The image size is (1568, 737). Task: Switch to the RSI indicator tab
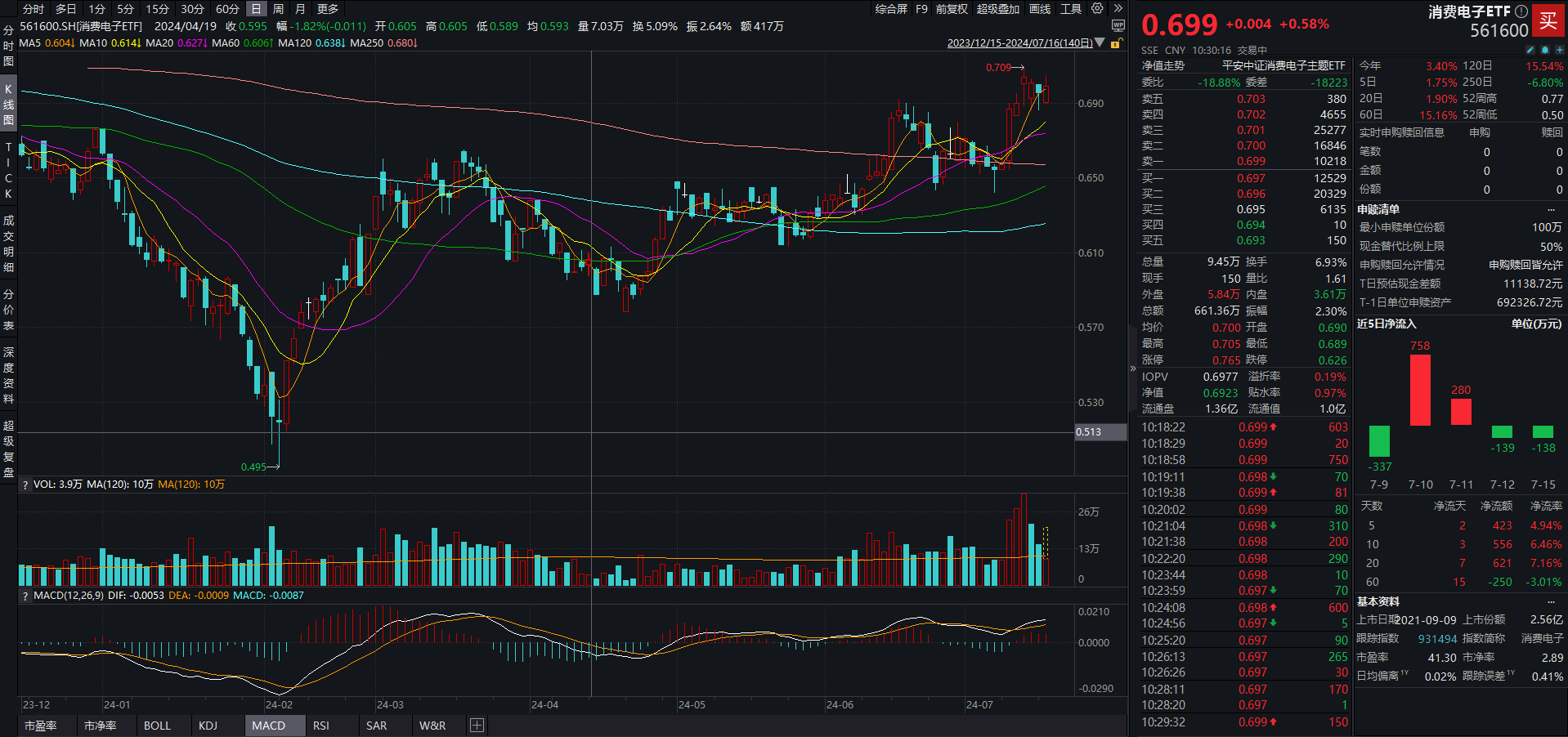(320, 726)
